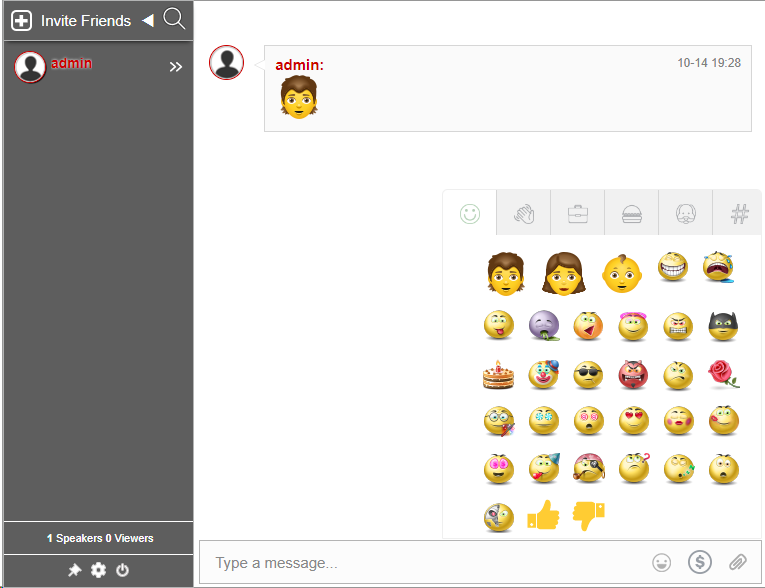The height and width of the screenshot is (588, 765).
Task: Click the search magnifier icon
Action: coord(174,19)
